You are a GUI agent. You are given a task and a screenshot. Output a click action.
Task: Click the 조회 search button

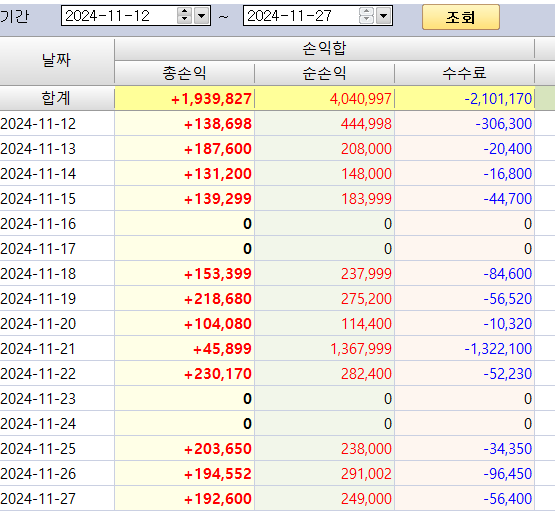click(460, 17)
